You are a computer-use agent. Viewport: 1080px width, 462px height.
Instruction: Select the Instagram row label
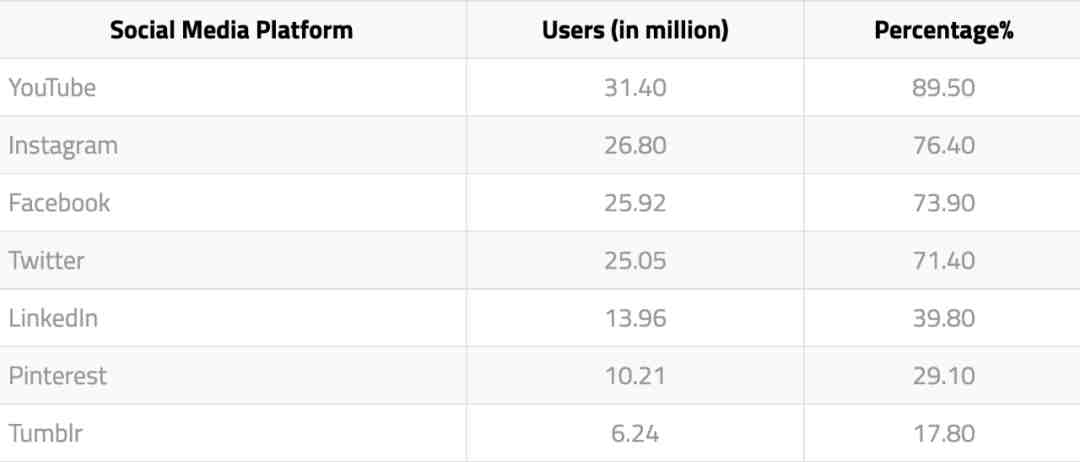pos(63,146)
